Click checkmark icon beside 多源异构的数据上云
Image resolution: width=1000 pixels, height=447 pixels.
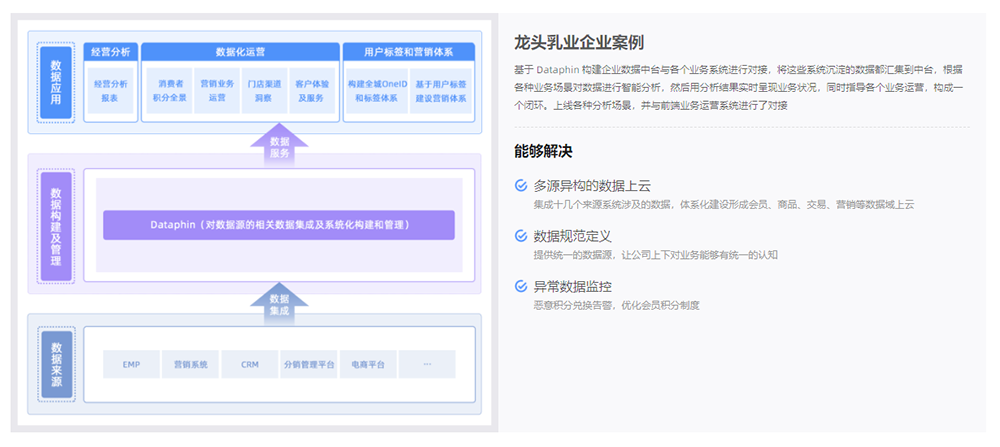[521, 186]
